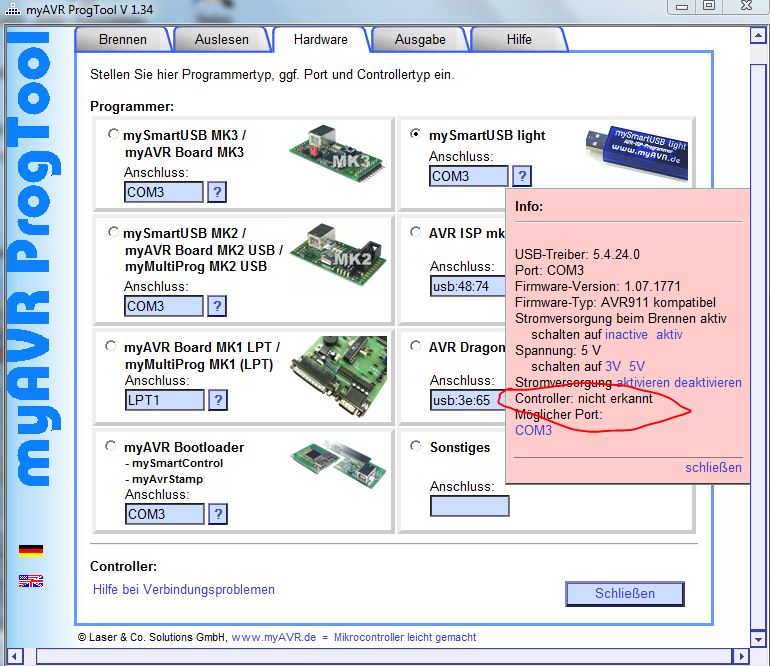The image size is (770, 666).
Task: Select AVR Dragon radio button
Action: (x=415, y=346)
